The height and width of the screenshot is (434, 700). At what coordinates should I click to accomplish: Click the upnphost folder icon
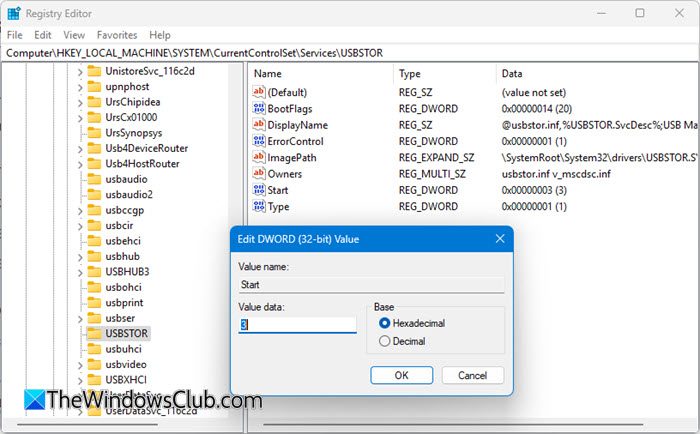click(x=94, y=87)
